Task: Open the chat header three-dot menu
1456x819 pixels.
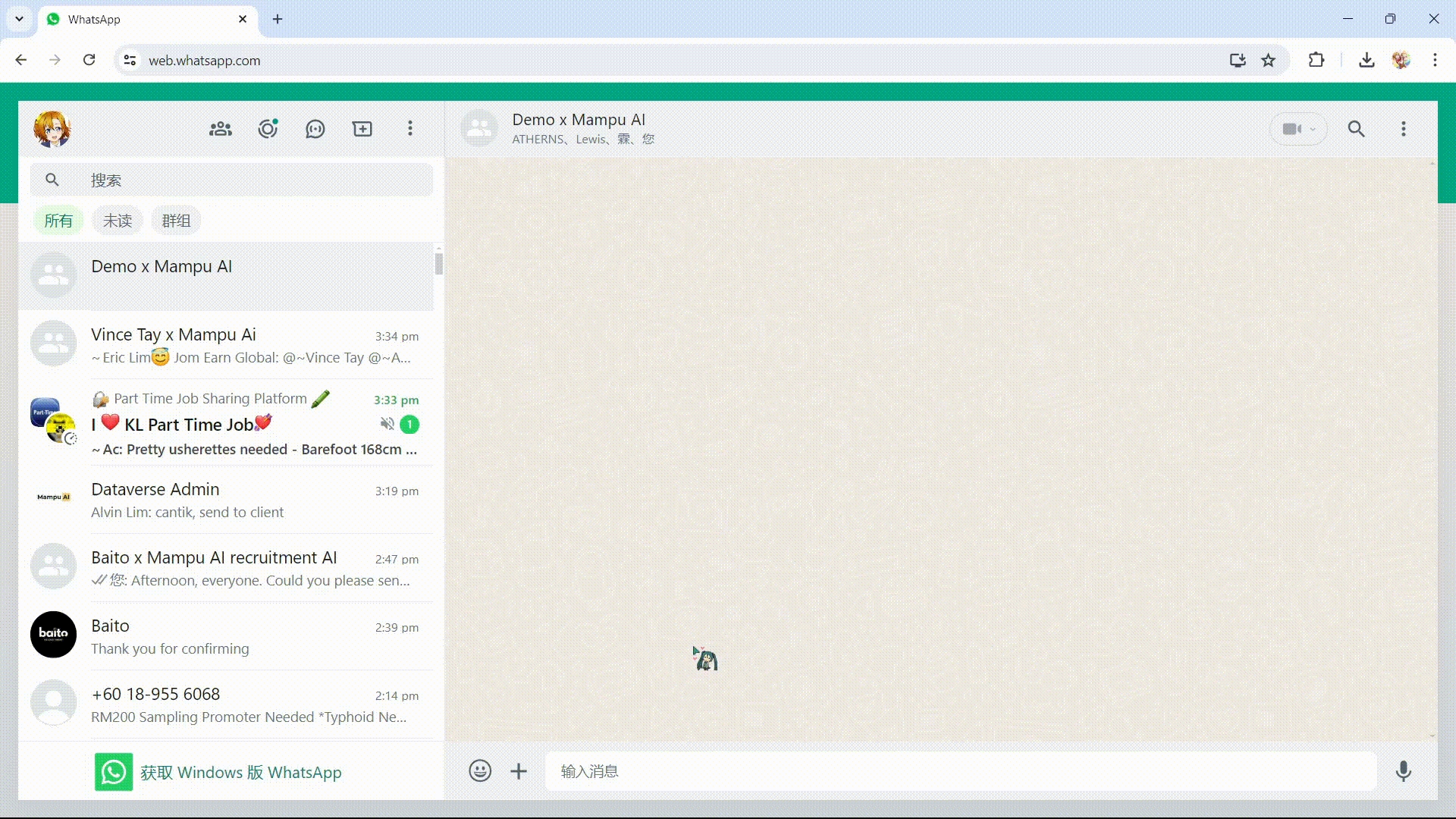Action: point(1403,129)
